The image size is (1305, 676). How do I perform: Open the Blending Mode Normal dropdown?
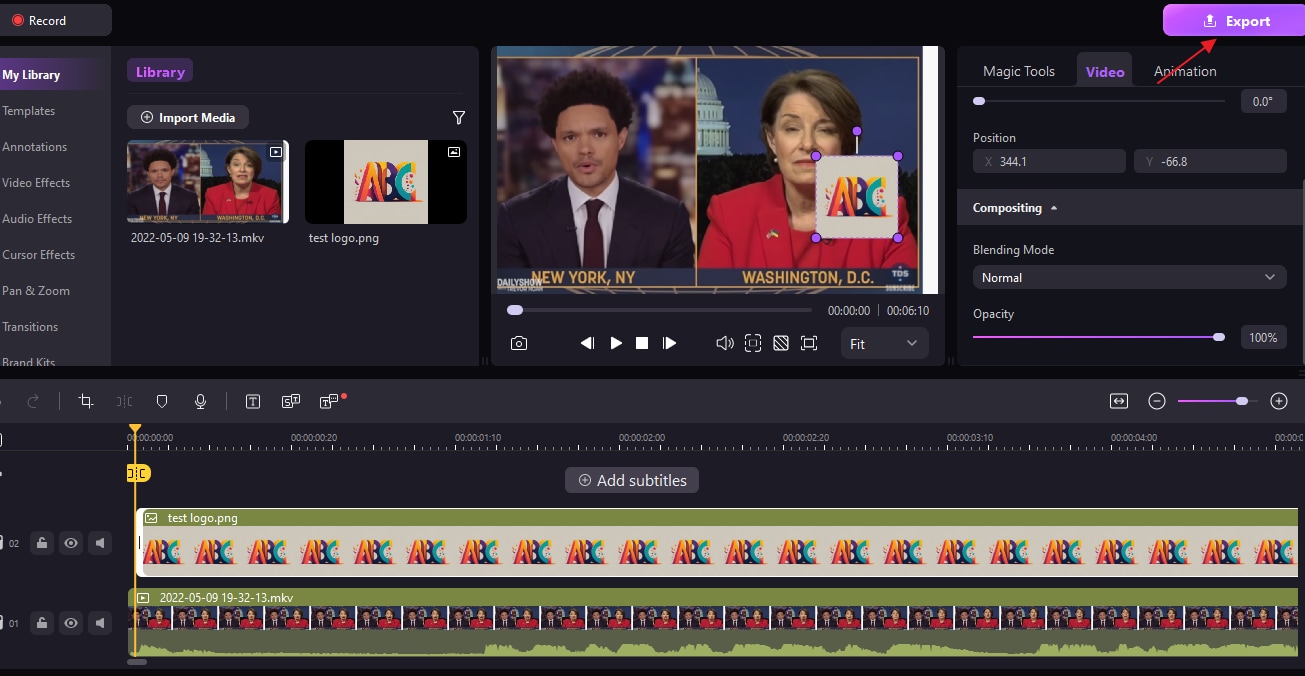[1129, 277]
